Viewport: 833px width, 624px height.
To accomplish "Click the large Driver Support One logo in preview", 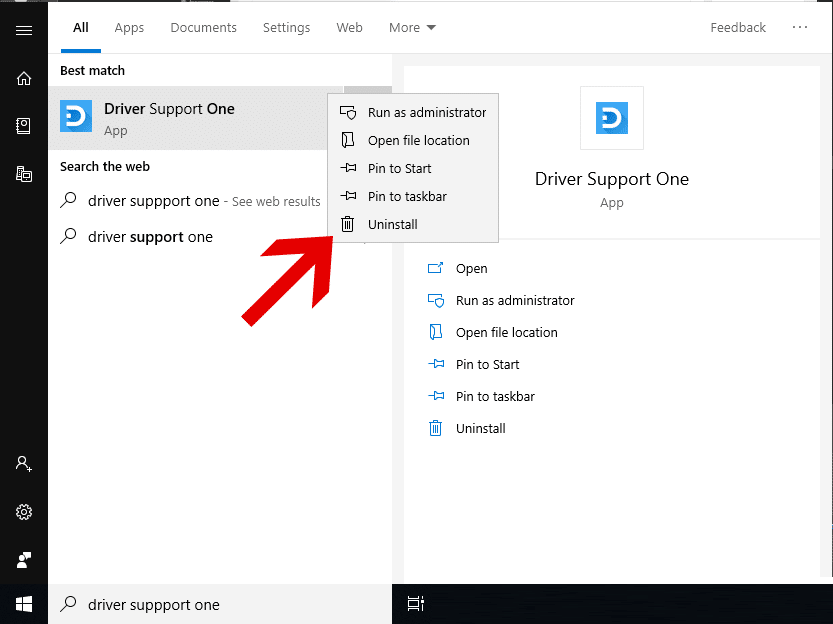I will [611, 118].
